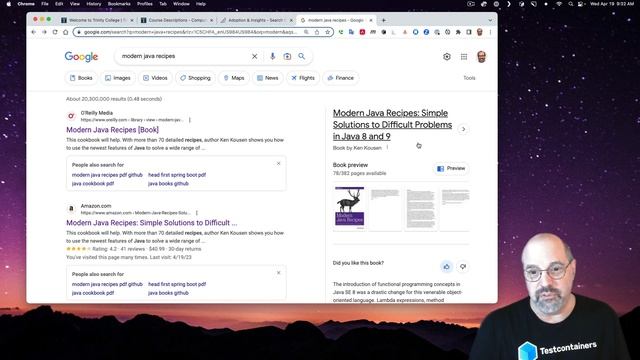Open tab search dropdown arrow in Chrome
Viewport: 640px width, 360px height.
click(490, 20)
